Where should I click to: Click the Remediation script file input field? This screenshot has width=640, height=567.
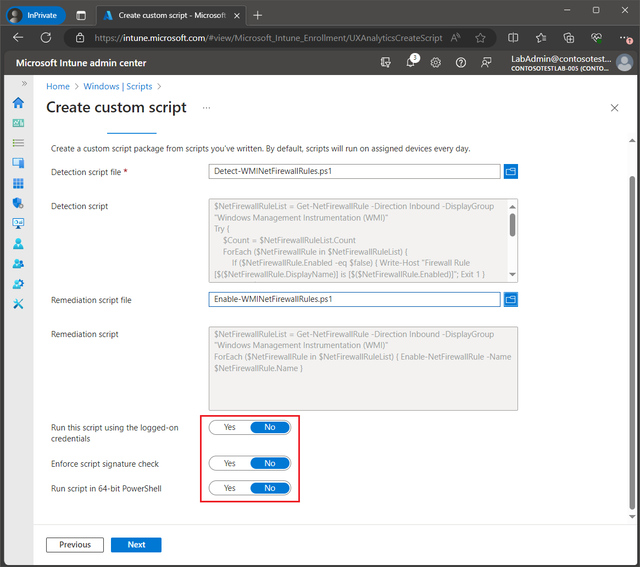(x=354, y=300)
